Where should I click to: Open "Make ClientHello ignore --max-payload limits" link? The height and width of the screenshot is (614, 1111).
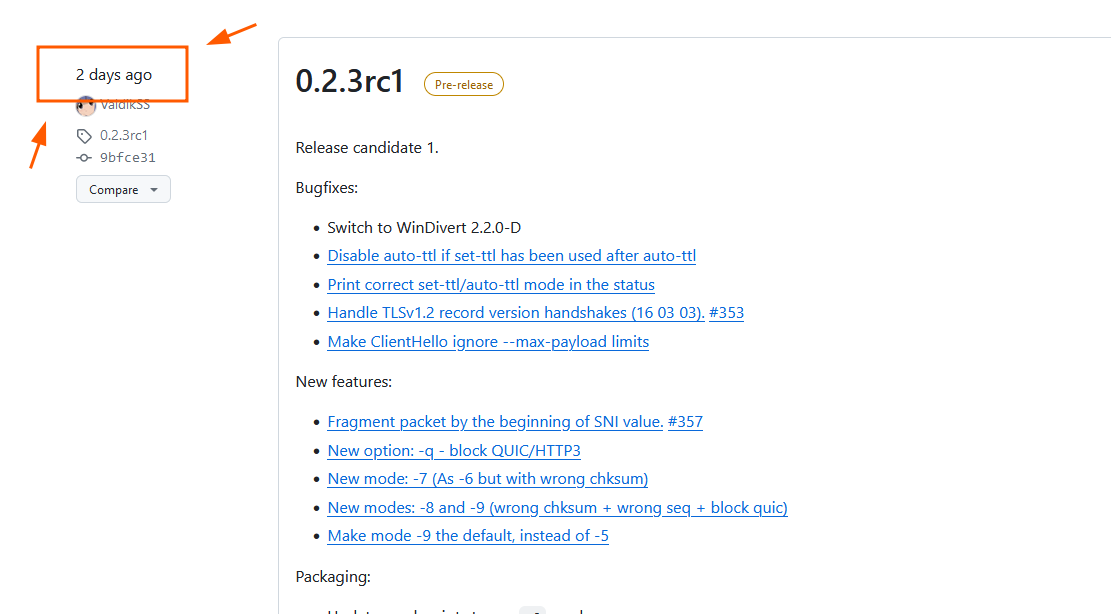point(488,342)
